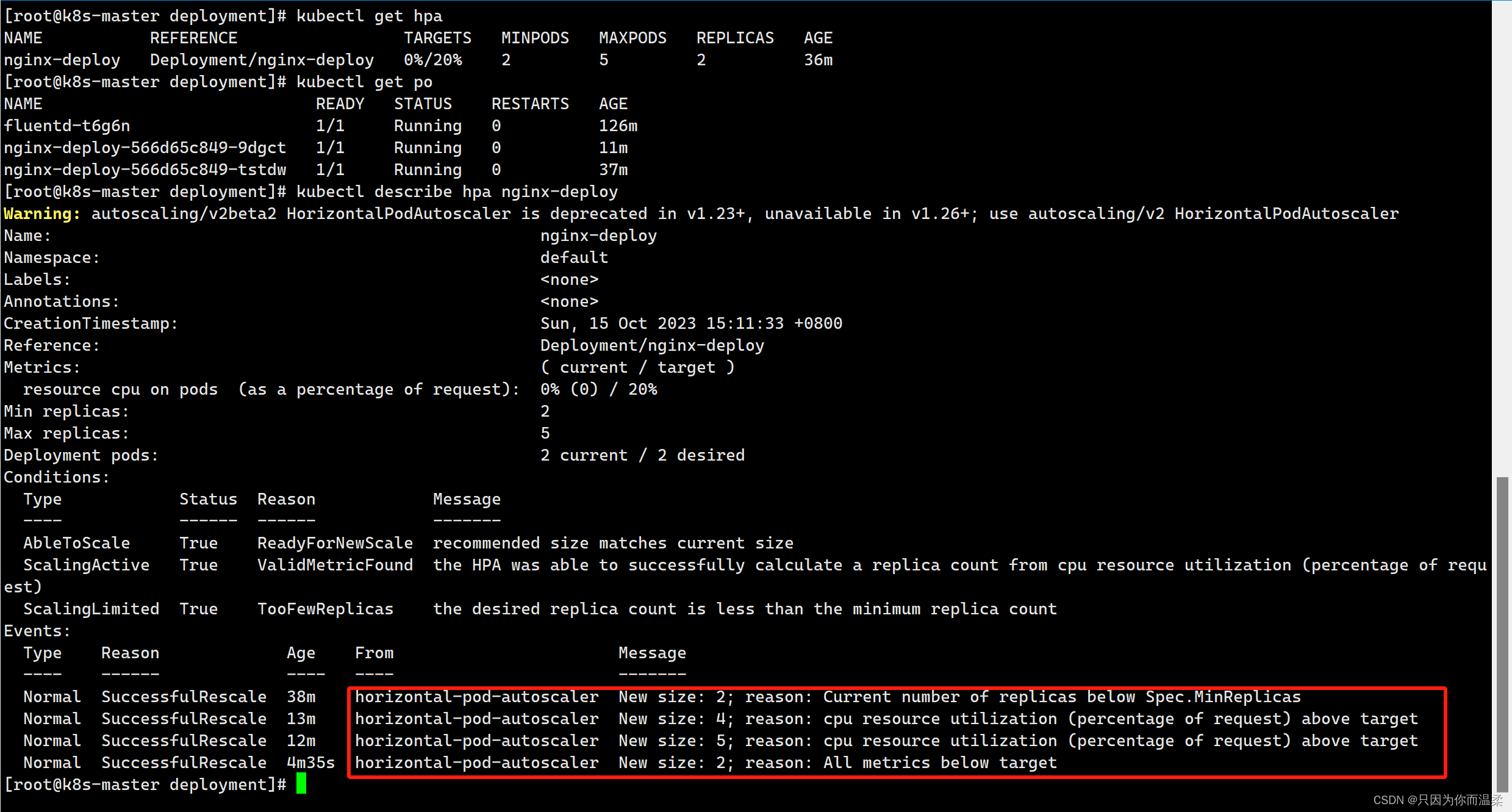
Task: Click the 'Min replicas:' label
Action: coord(66,411)
